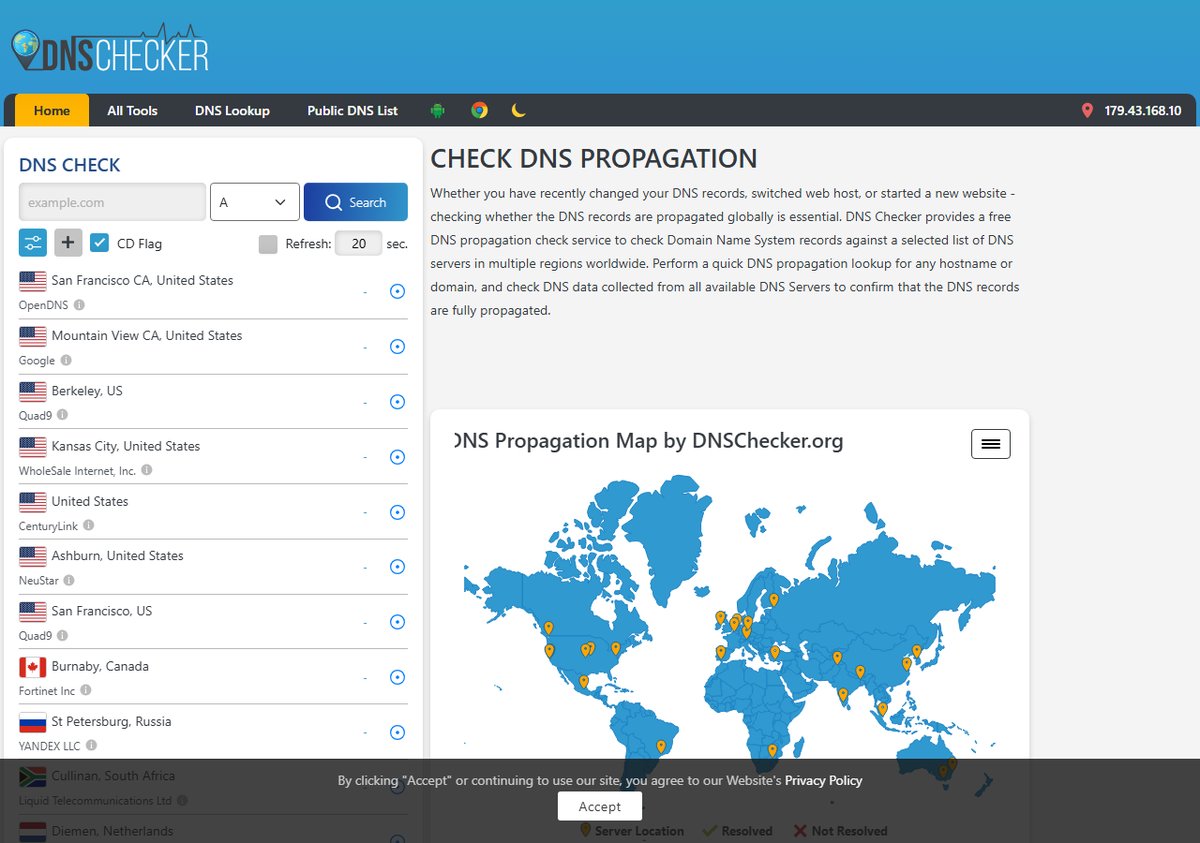
Task: Open the DNS settings sliders icon
Action: click(33, 243)
